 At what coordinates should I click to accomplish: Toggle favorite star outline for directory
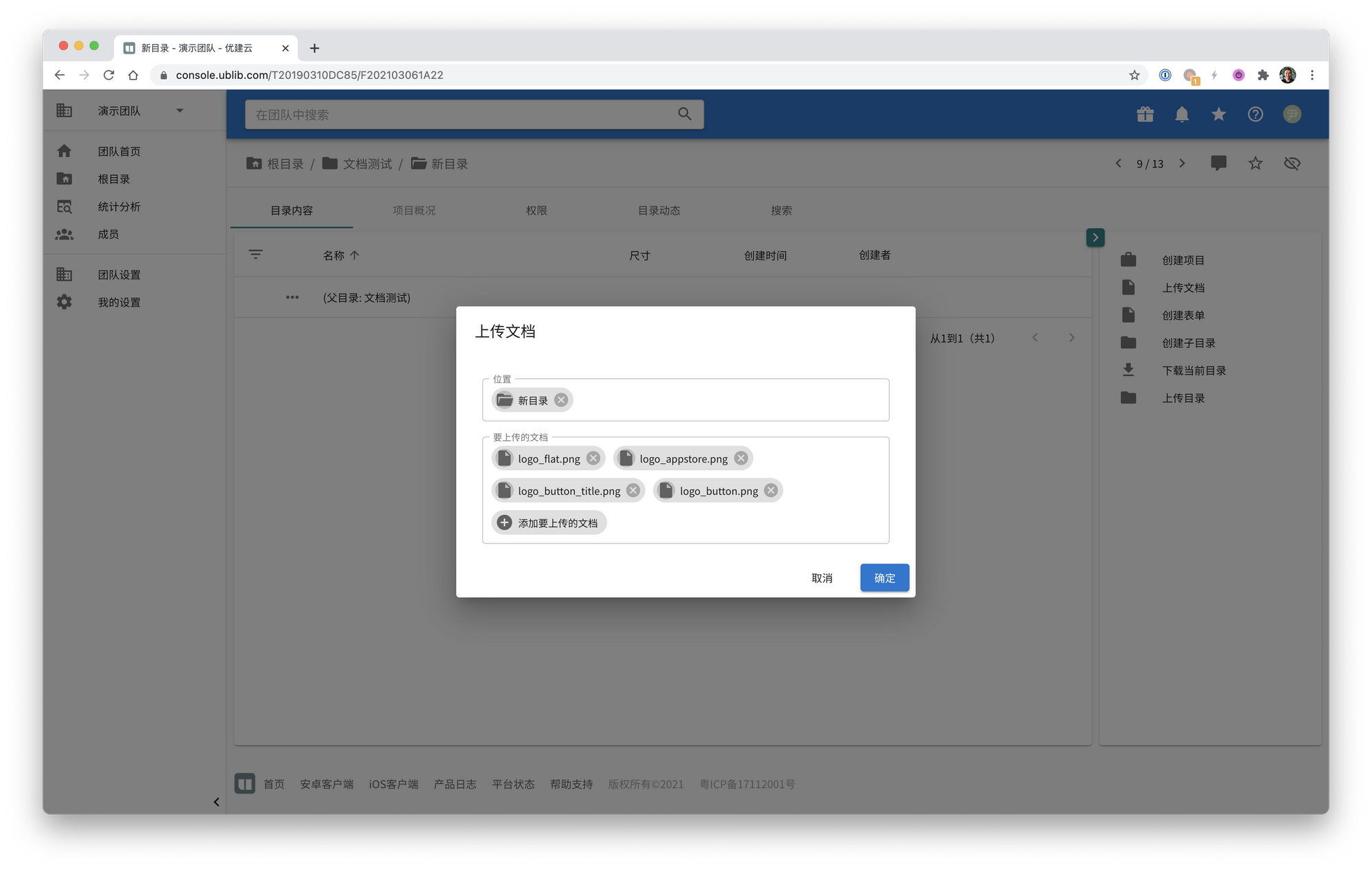point(1255,163)
